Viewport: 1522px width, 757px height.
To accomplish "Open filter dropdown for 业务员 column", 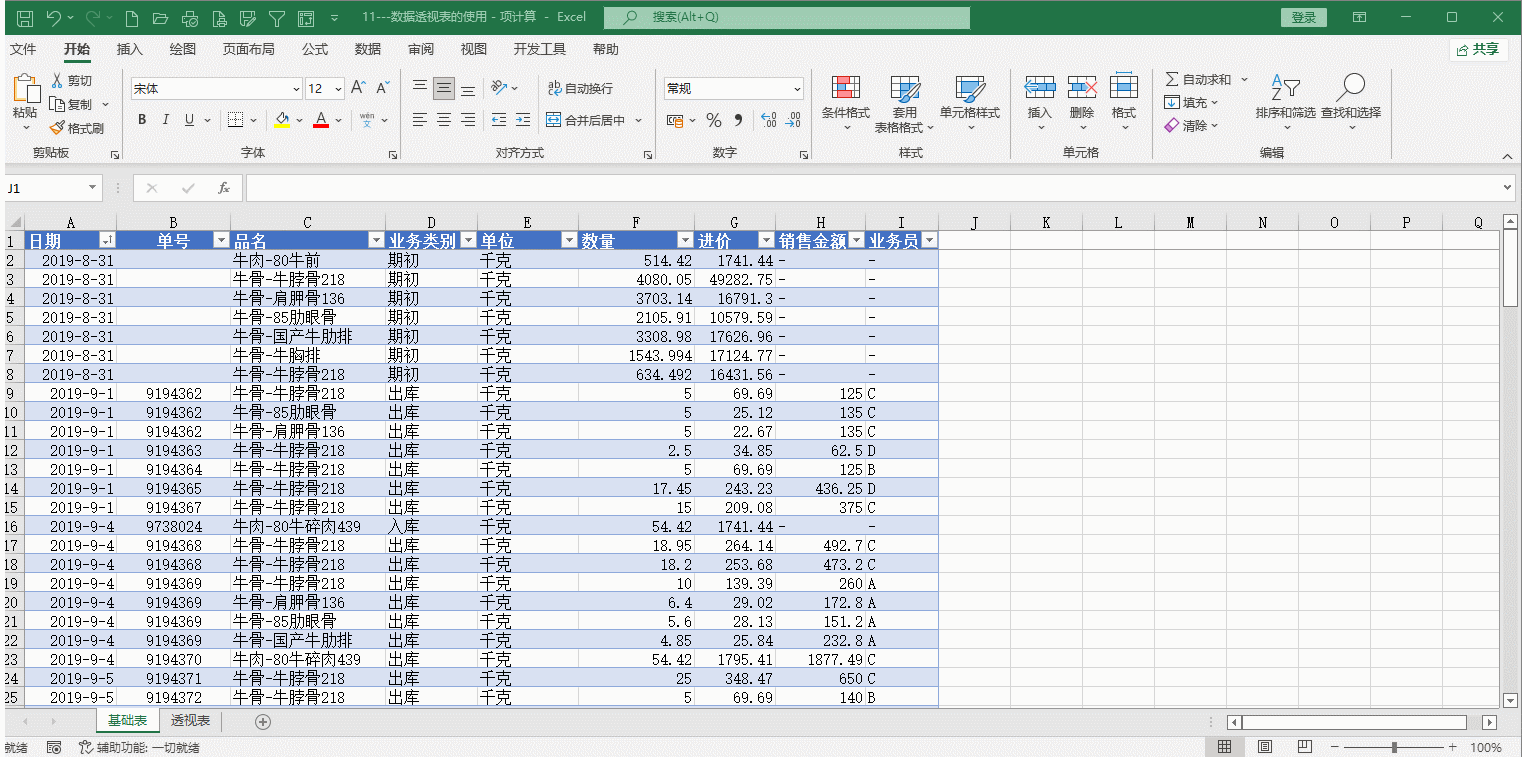I will click(929, 241).
